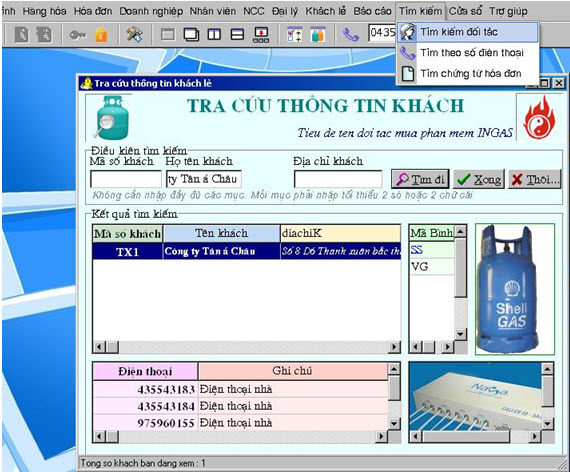The width and height of the screenshot is (570, 472).
Task: Click Mã Bình list down scroll arrow
Action: tap(461, 334)
